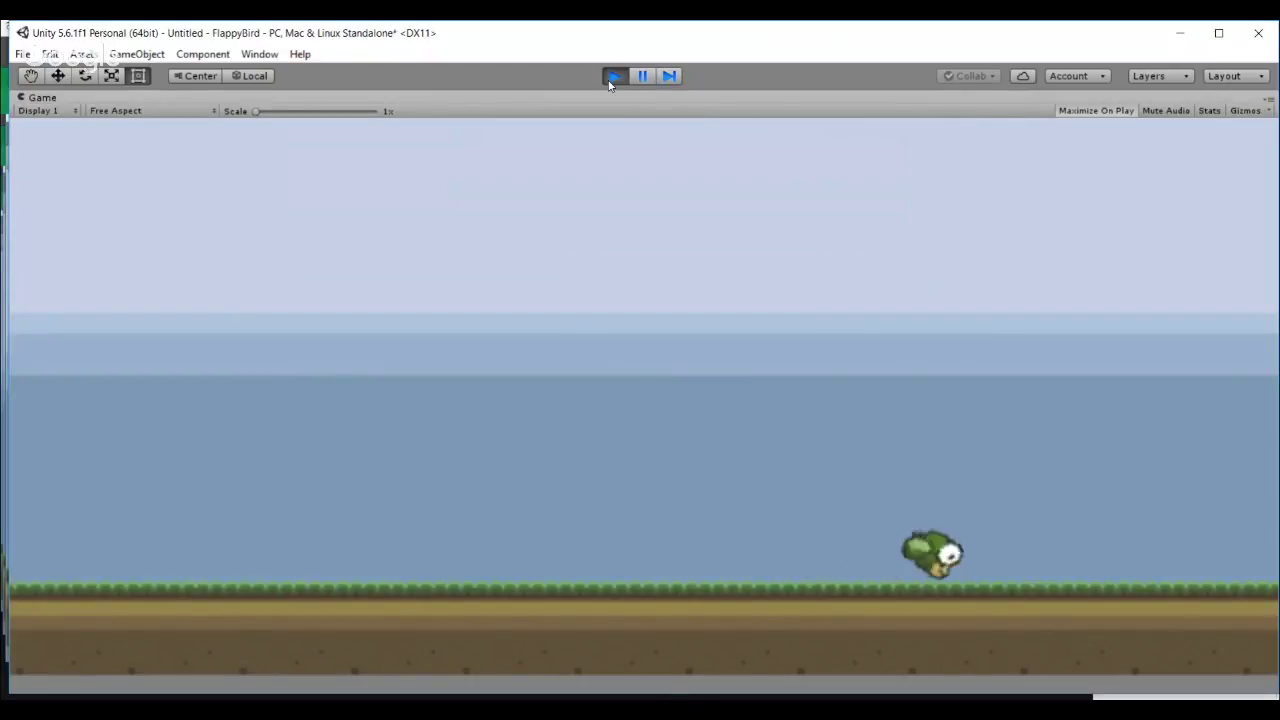The height and width of the screenshot is (720, 1280).
Task: Adjust the game view Scale slider
Action: (256, 111)
